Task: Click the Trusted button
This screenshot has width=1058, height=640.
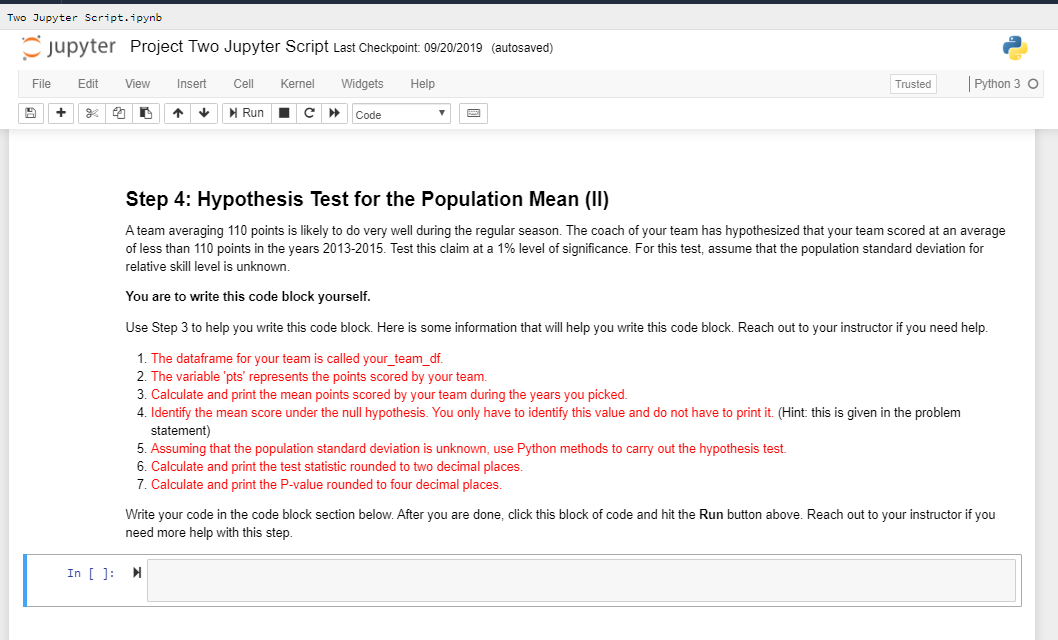Action: (913, 84)
